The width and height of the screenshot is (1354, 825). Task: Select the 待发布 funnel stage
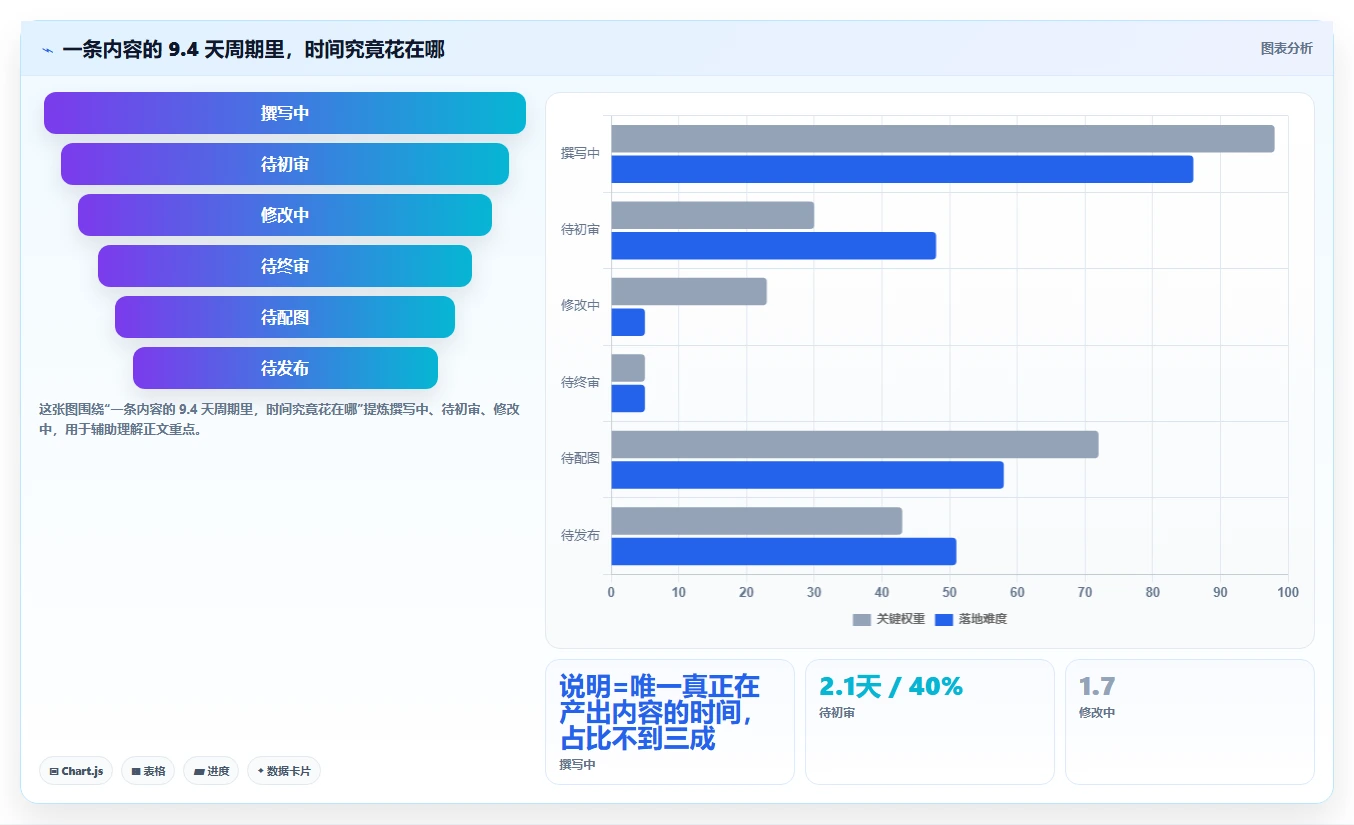[285, 368]
